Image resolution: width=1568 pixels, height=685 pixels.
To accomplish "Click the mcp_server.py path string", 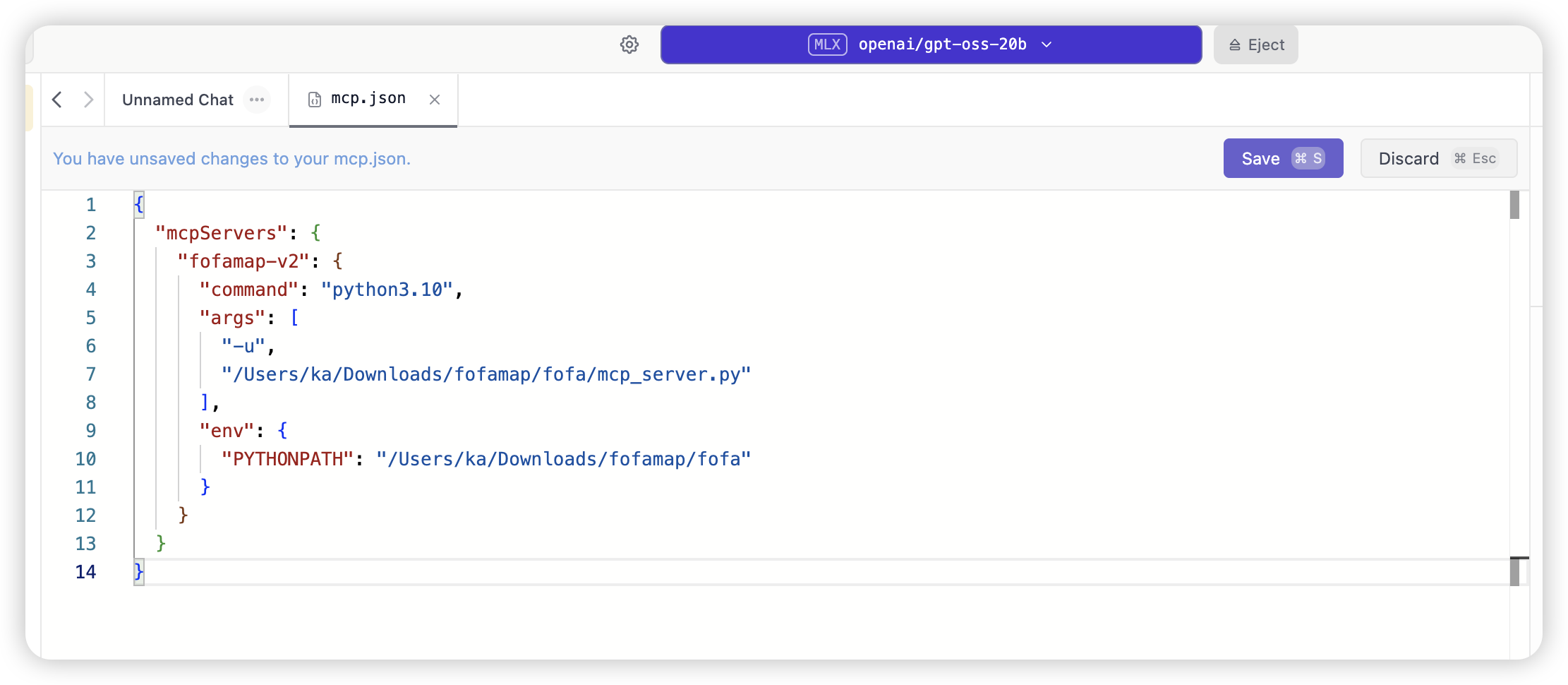I will [x=486, y=374].
